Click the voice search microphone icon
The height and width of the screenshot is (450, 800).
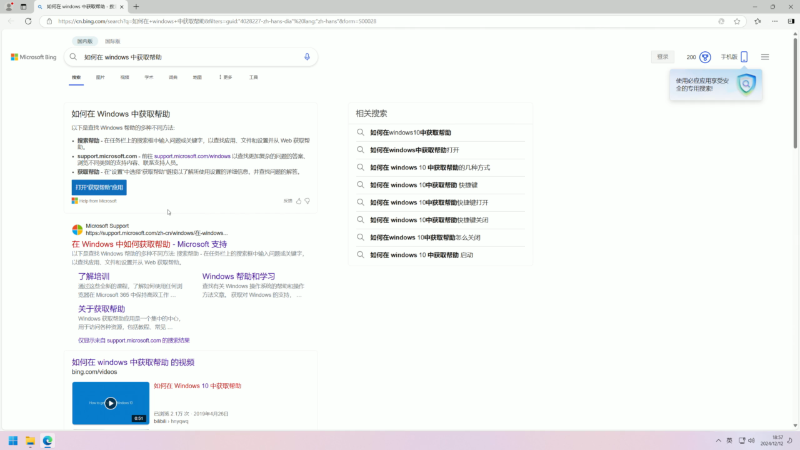click(307, 57)
